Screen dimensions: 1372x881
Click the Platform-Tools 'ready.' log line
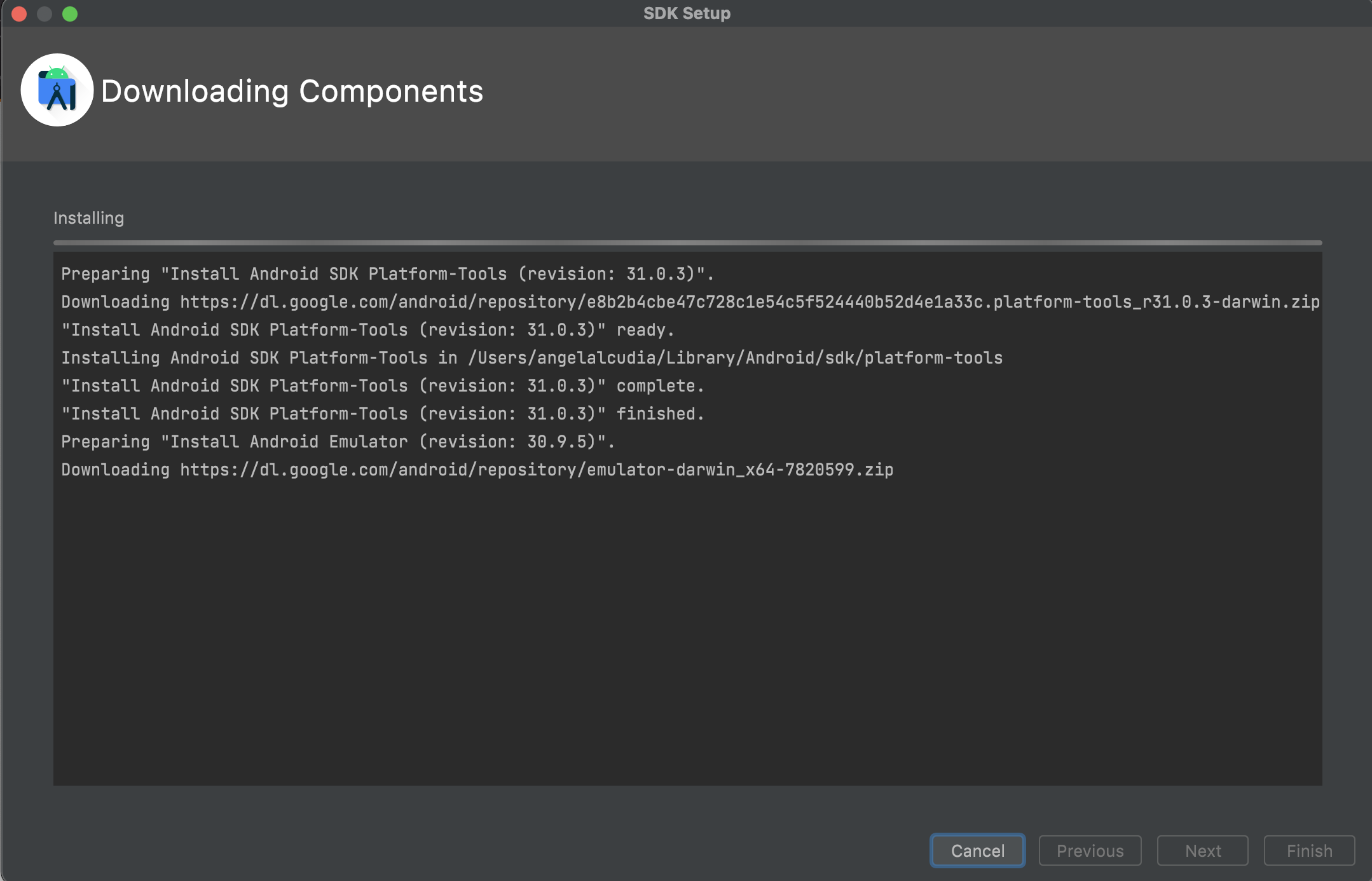[367, 330]
